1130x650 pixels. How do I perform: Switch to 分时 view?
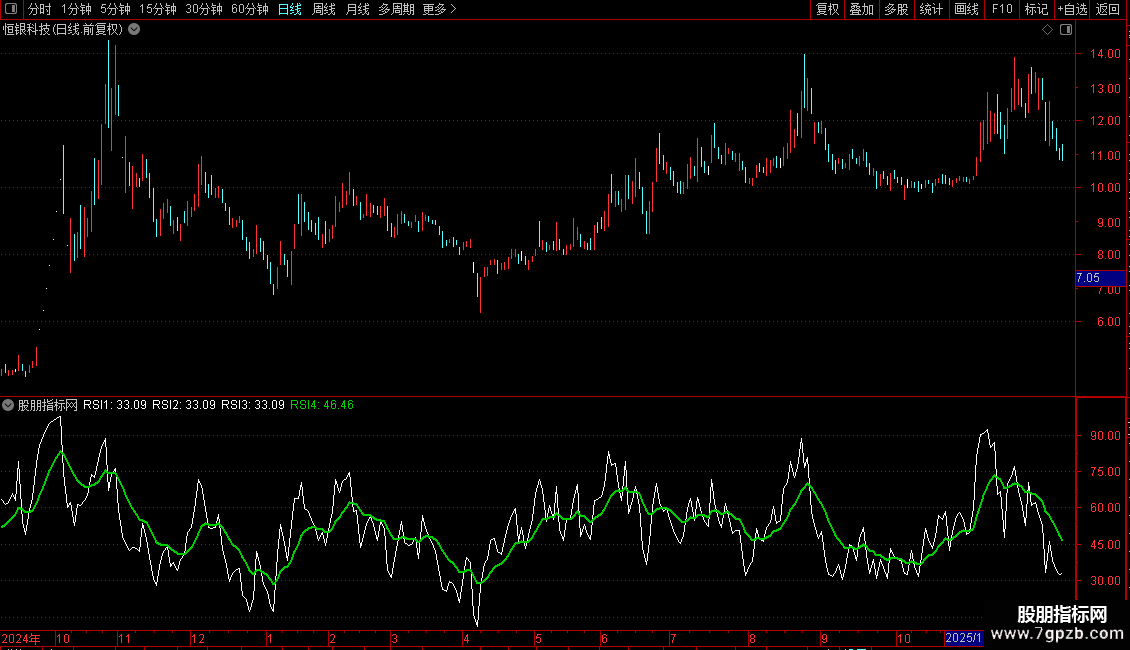(x=40, y=9)
